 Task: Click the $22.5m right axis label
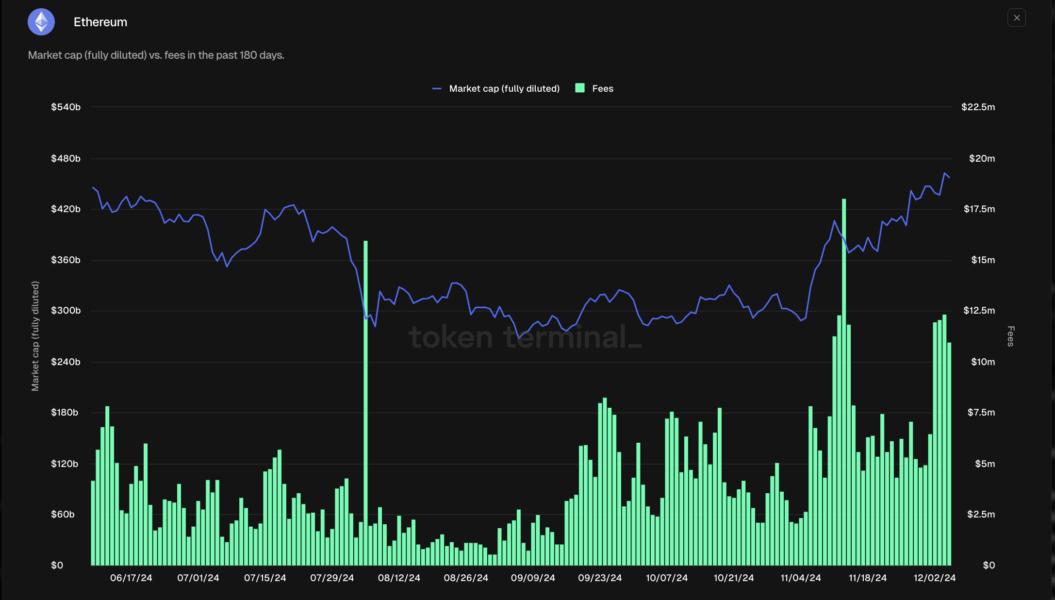point(977,107)
